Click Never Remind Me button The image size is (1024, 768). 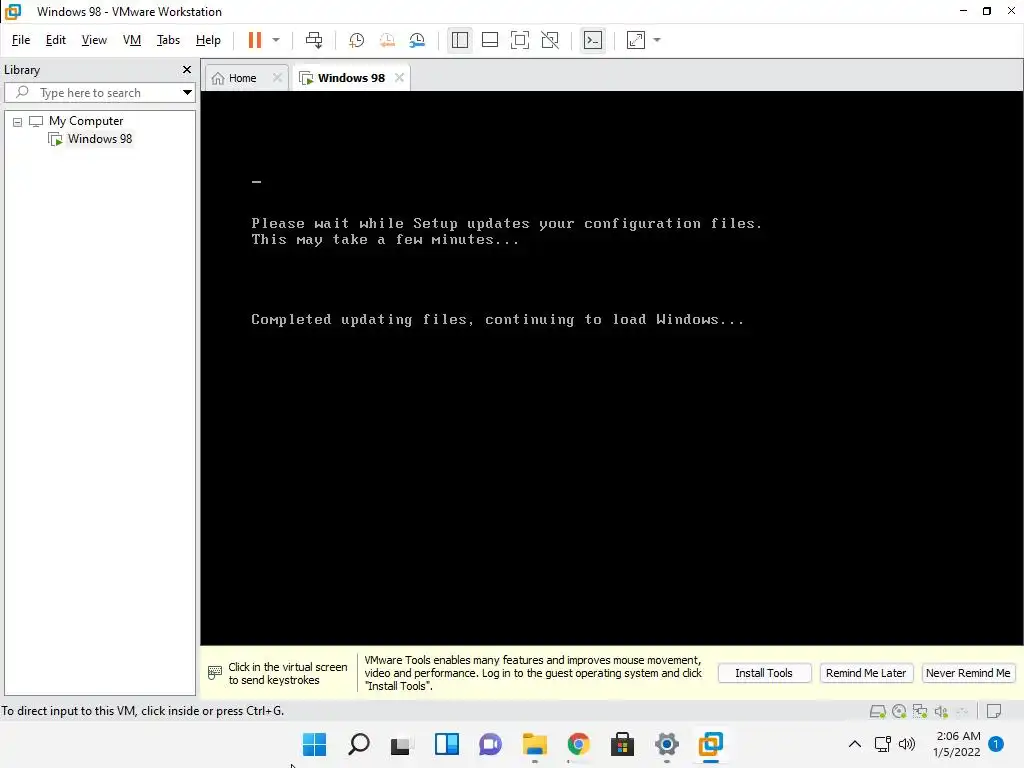pyautogui.click(x=968, y=673)
